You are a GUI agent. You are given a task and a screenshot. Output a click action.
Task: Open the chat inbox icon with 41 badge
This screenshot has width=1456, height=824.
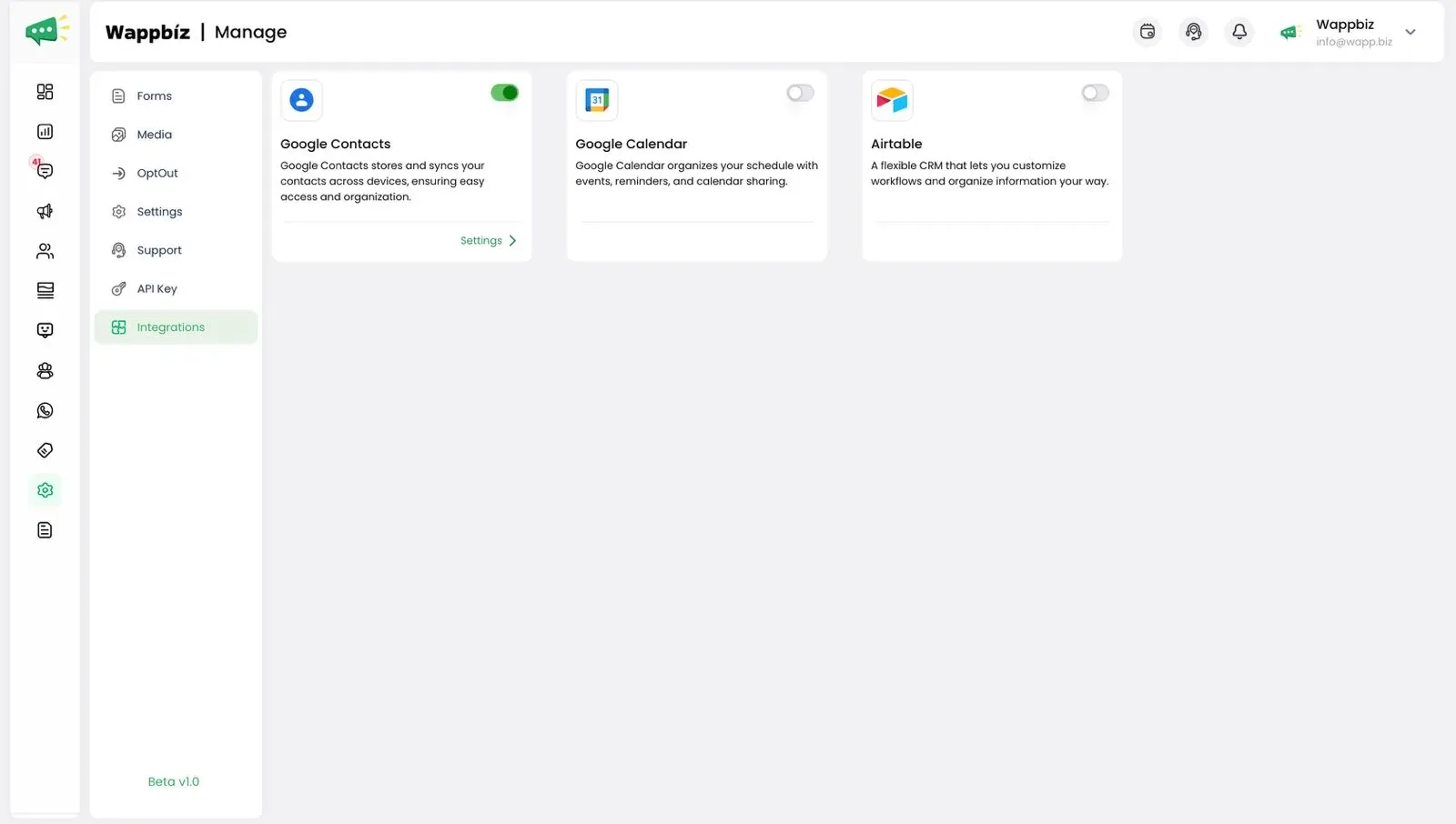tap(44, 170)
